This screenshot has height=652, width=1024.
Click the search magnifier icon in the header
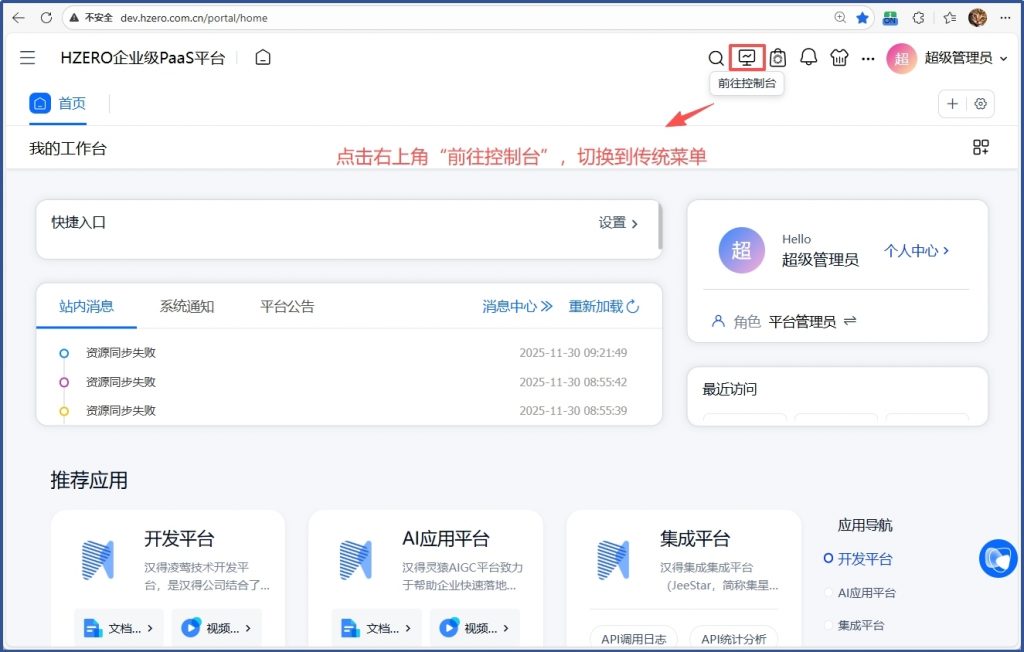pyautogui.click(x=716, y=58)
